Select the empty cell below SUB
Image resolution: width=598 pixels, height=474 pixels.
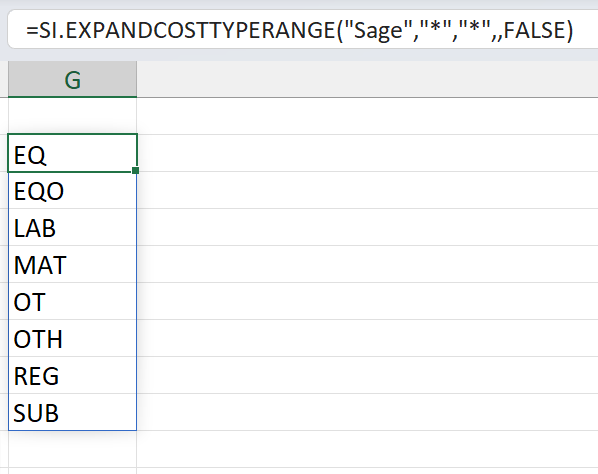pyautogui.click(x=72, y=449)
